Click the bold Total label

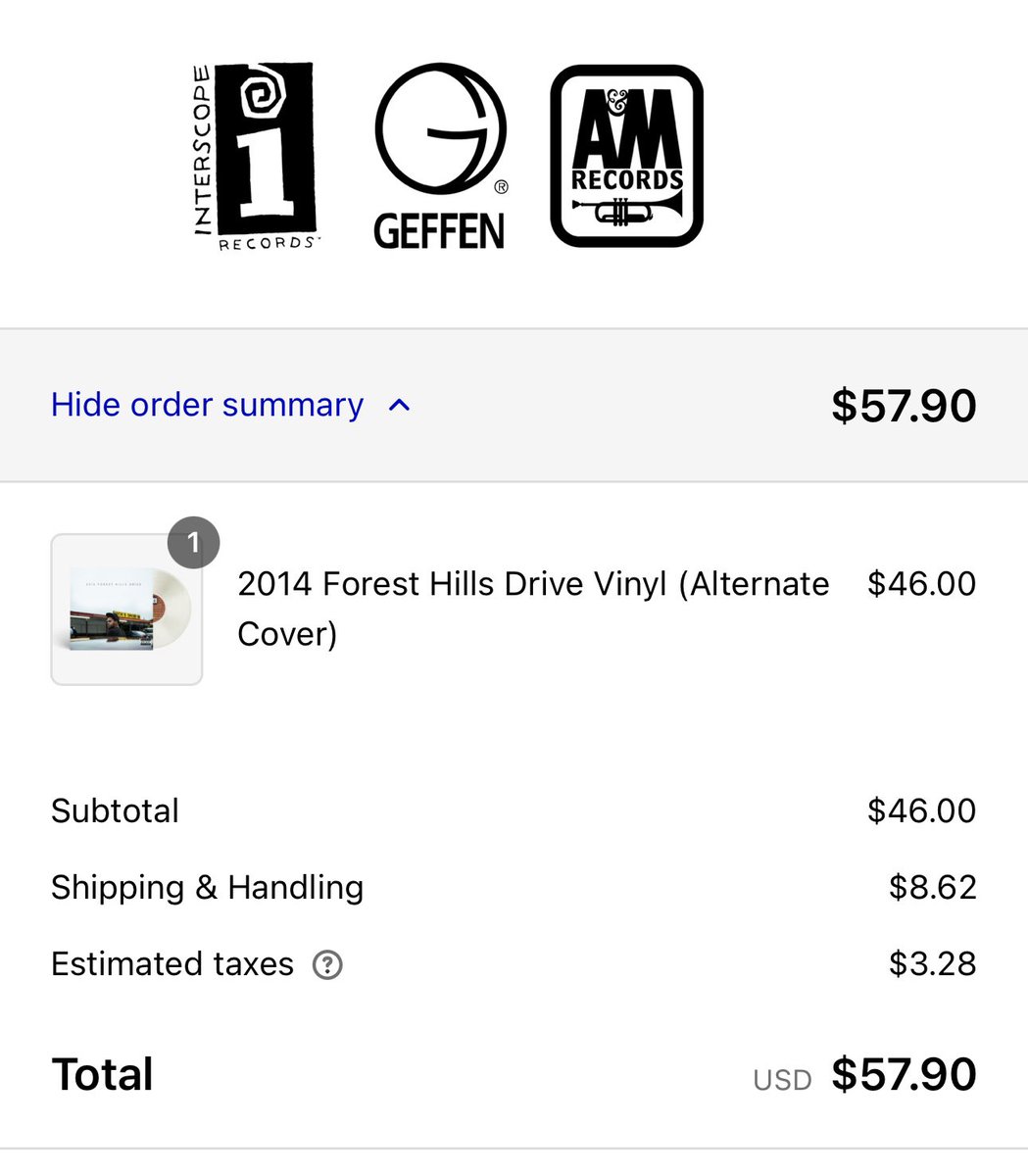(102, 1075)
